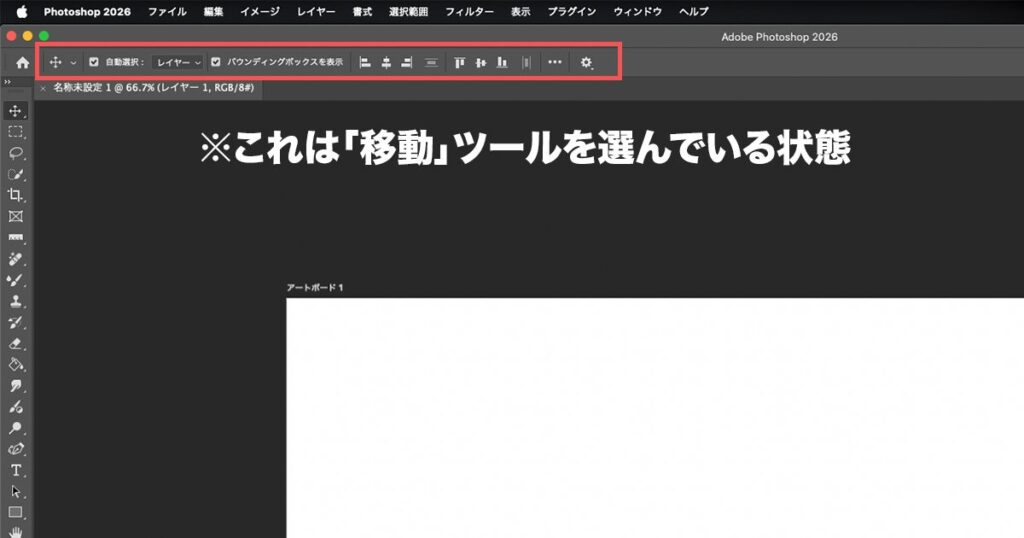The image size is (1024, 538).
Task: Select the Horizontal Type tool
Action: point(16,470)
